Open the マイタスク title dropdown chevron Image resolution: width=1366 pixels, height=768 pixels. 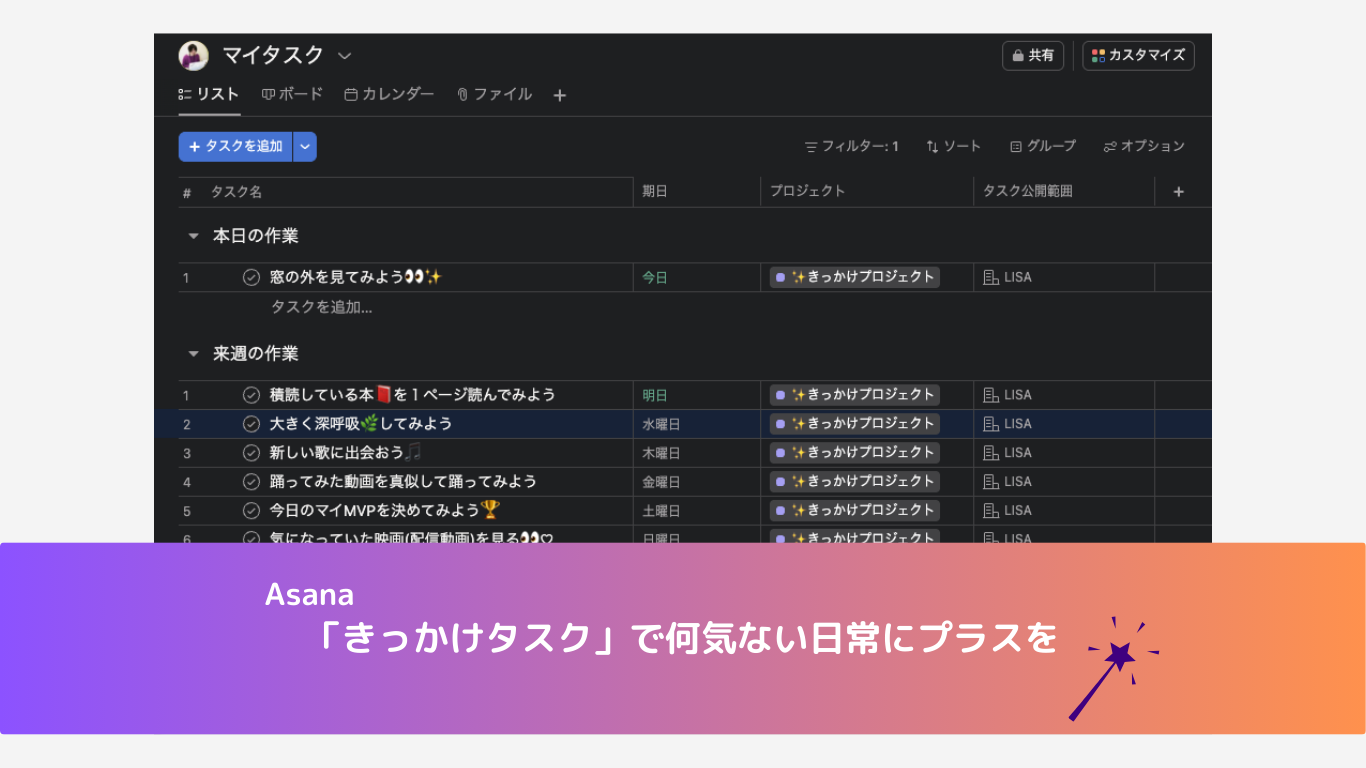345,55
